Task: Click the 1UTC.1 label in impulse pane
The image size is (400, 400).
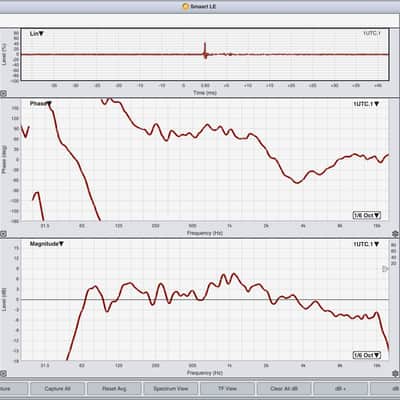Action: 372,33
